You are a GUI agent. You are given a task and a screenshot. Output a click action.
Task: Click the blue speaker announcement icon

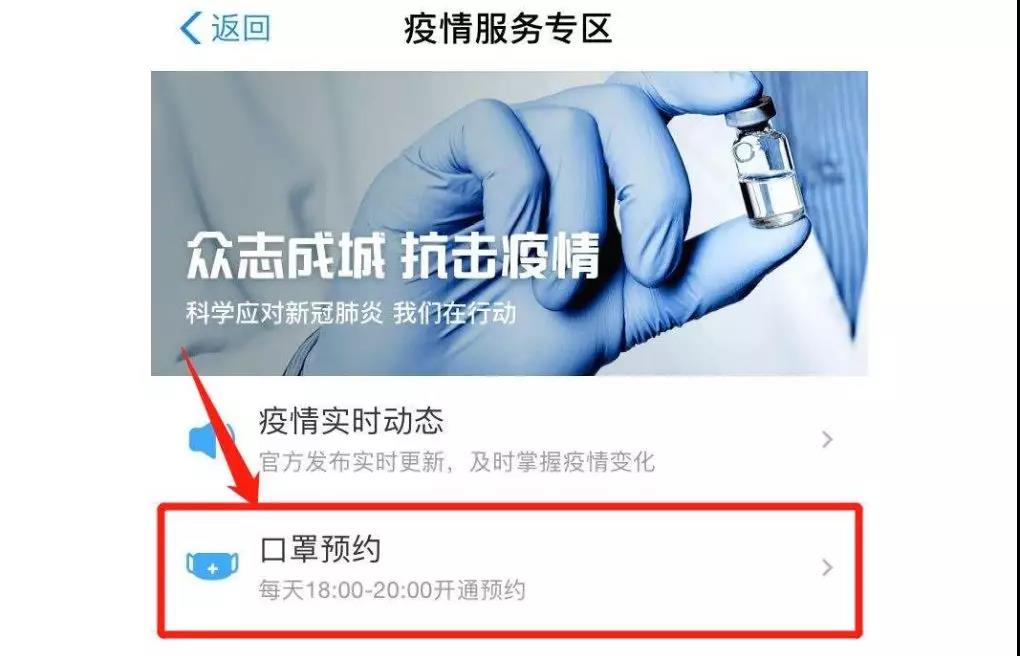(211, 439)
